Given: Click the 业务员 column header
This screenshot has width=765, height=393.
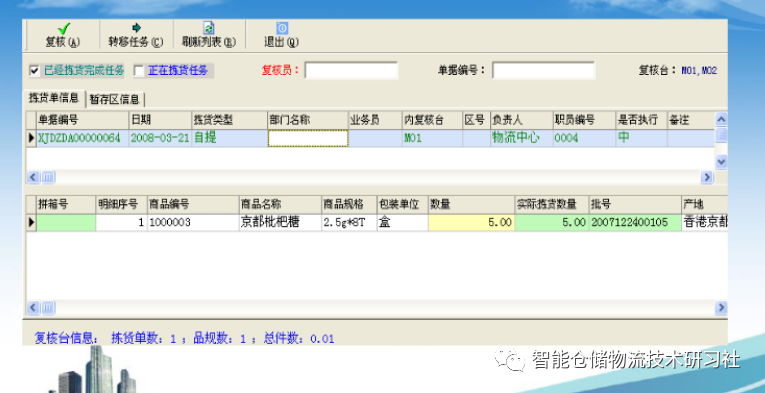Looking at the screenshot, I should pyautogui.click(x=375, y=120).
